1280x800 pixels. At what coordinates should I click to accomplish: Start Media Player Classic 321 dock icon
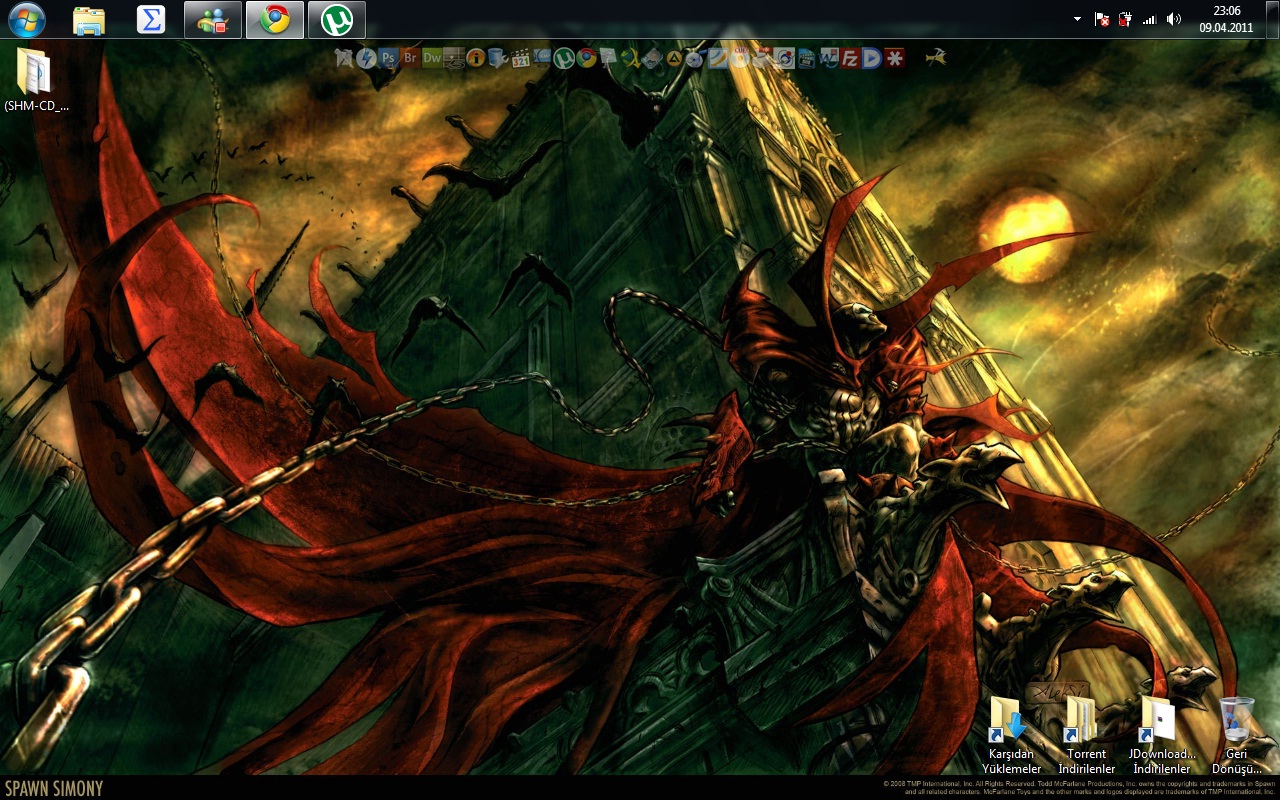coord(520,58)
